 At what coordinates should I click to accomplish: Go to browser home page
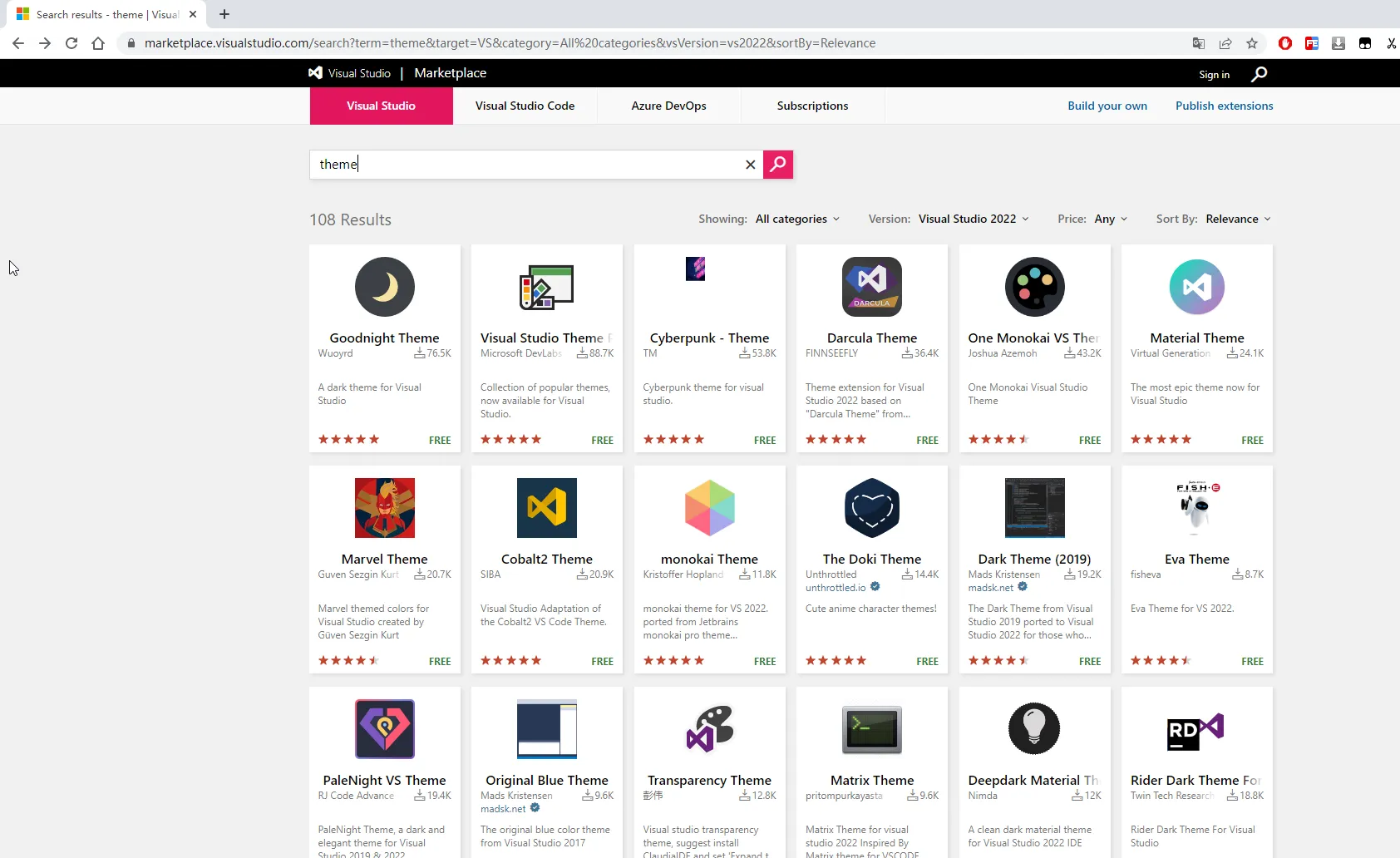tap(98, 43)
